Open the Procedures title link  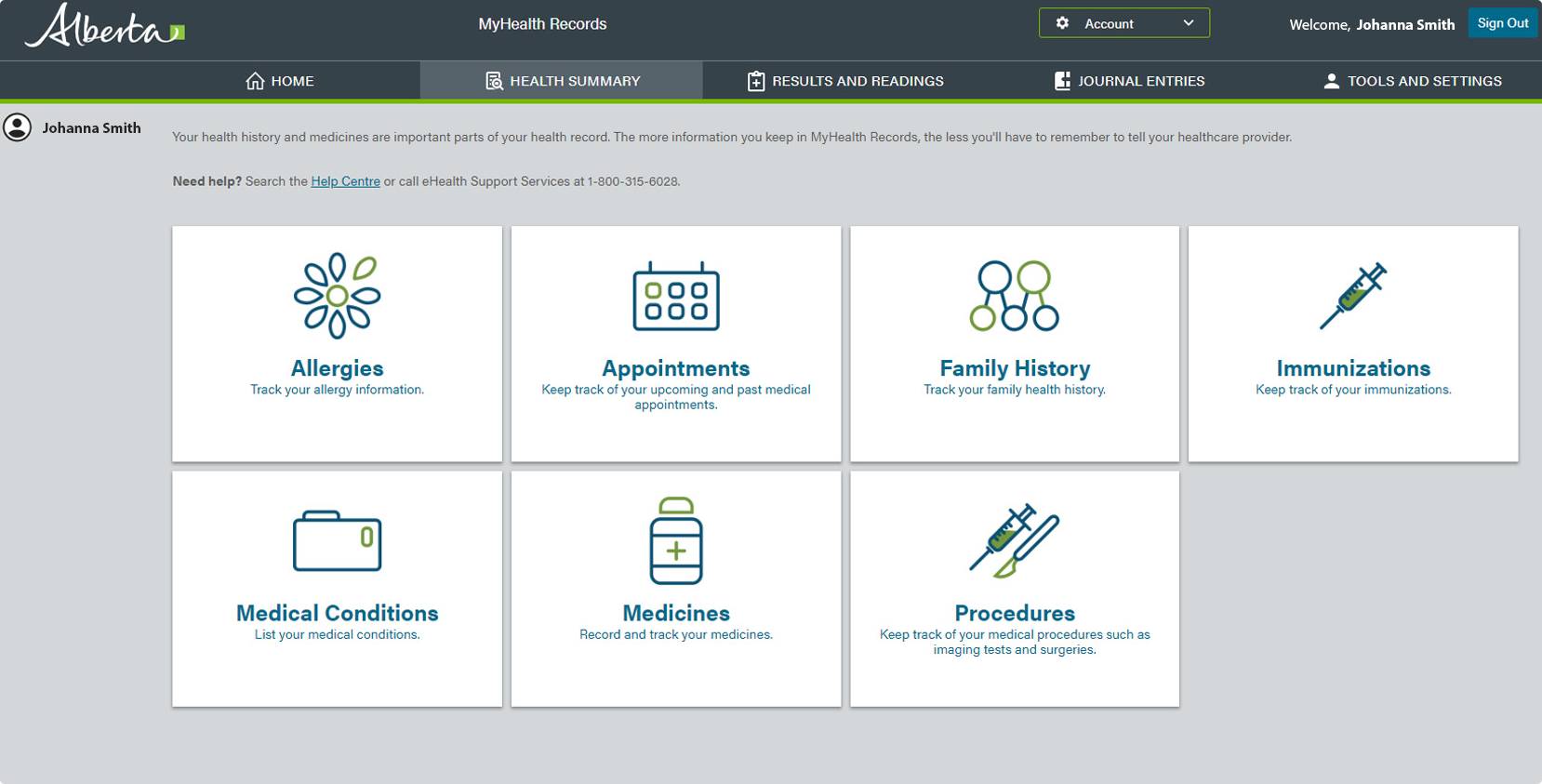click(1015, 613)
